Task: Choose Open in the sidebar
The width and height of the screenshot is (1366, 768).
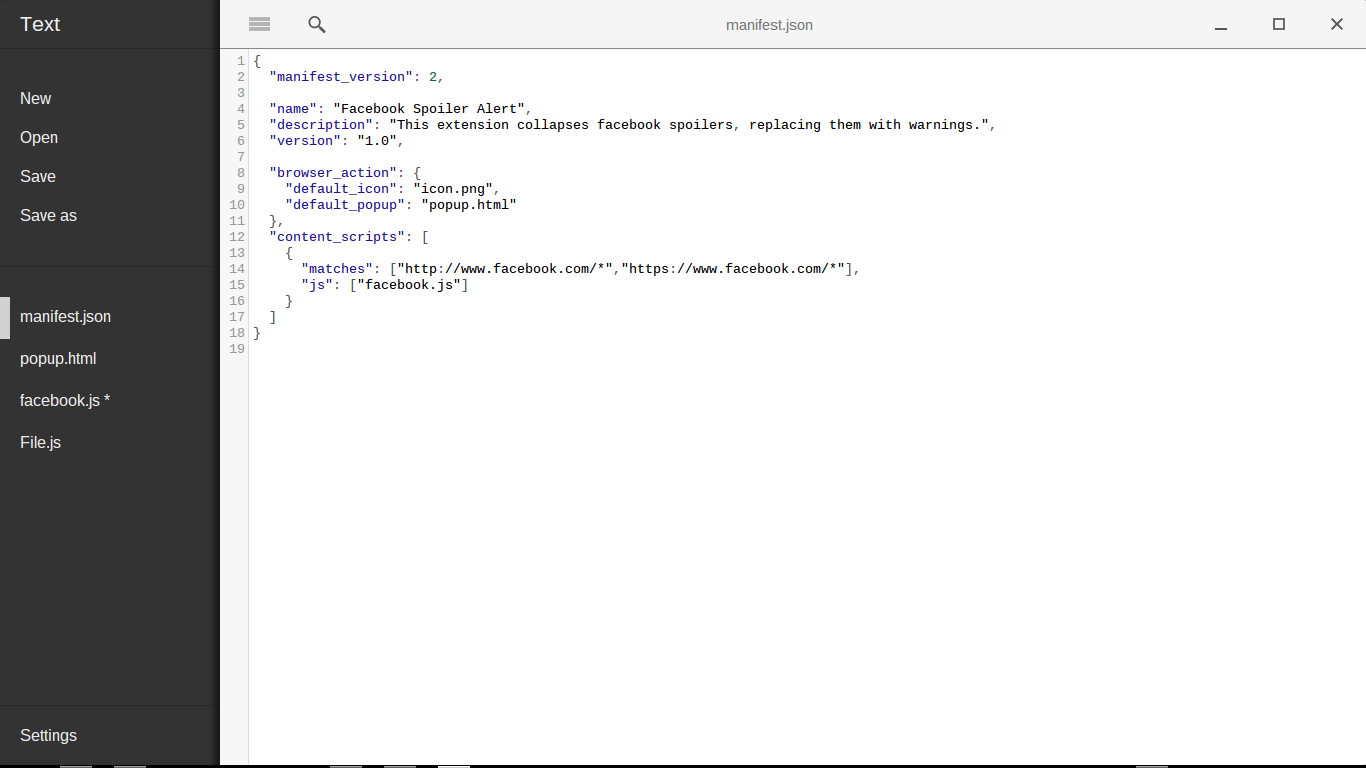Action: pyautogui.click(x=39, y=137)
